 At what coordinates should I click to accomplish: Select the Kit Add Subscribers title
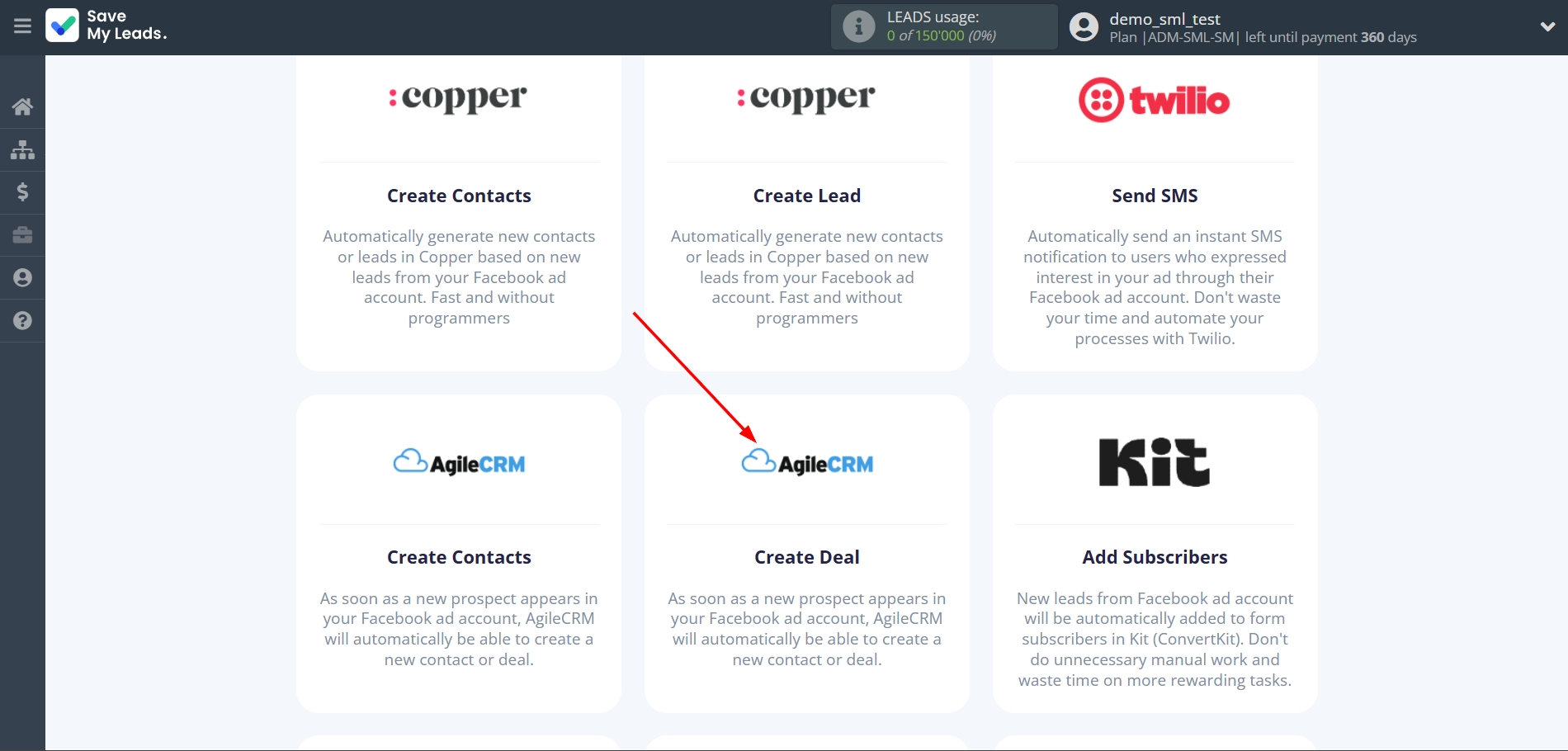(x=1155, y=557)
